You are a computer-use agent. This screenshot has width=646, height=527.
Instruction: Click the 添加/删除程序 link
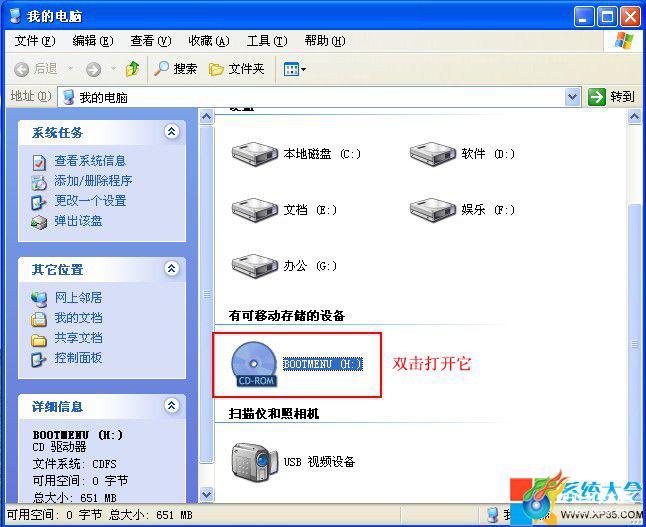93,180
